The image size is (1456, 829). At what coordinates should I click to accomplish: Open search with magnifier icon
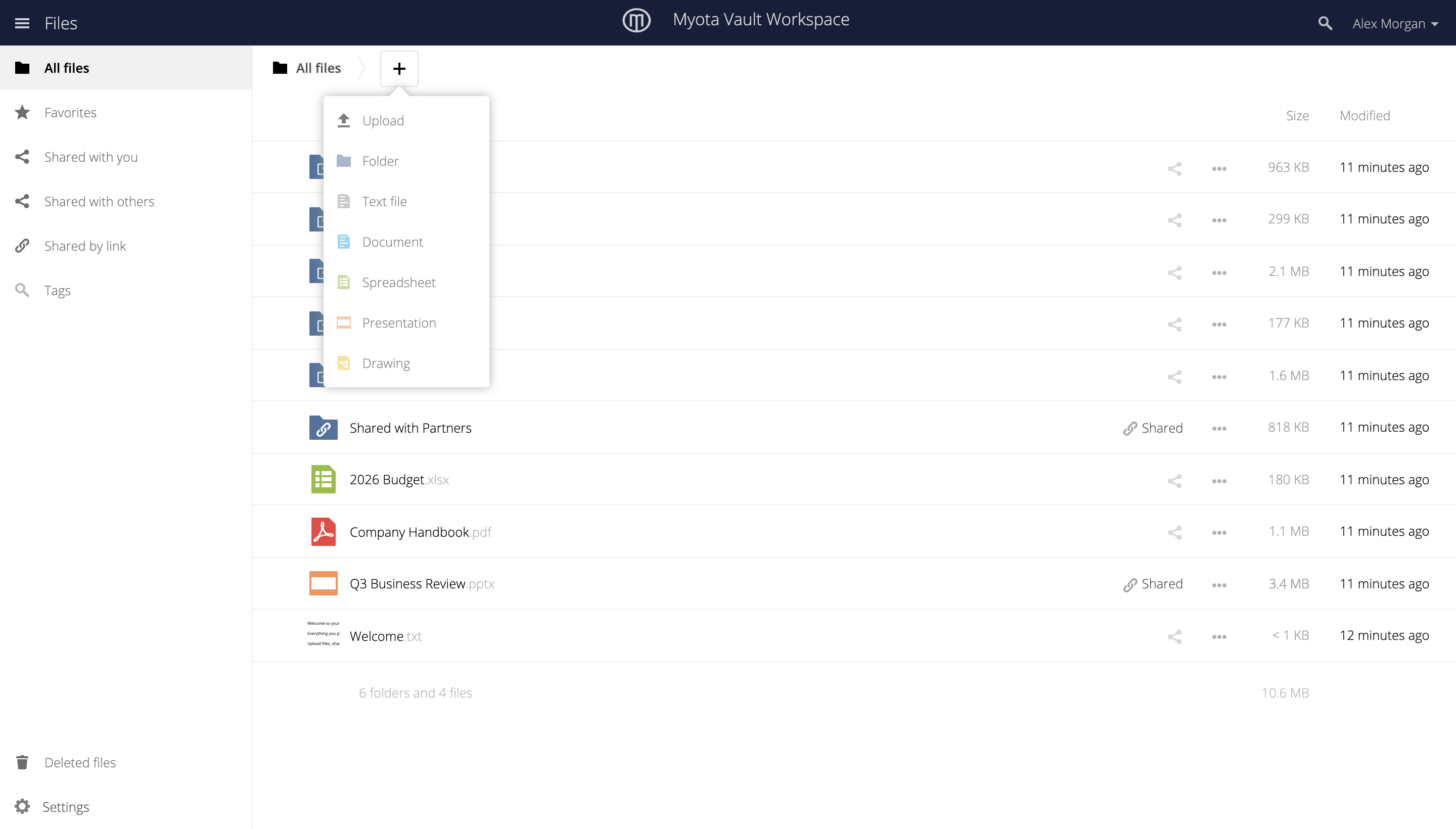(x=1325, y=23)
